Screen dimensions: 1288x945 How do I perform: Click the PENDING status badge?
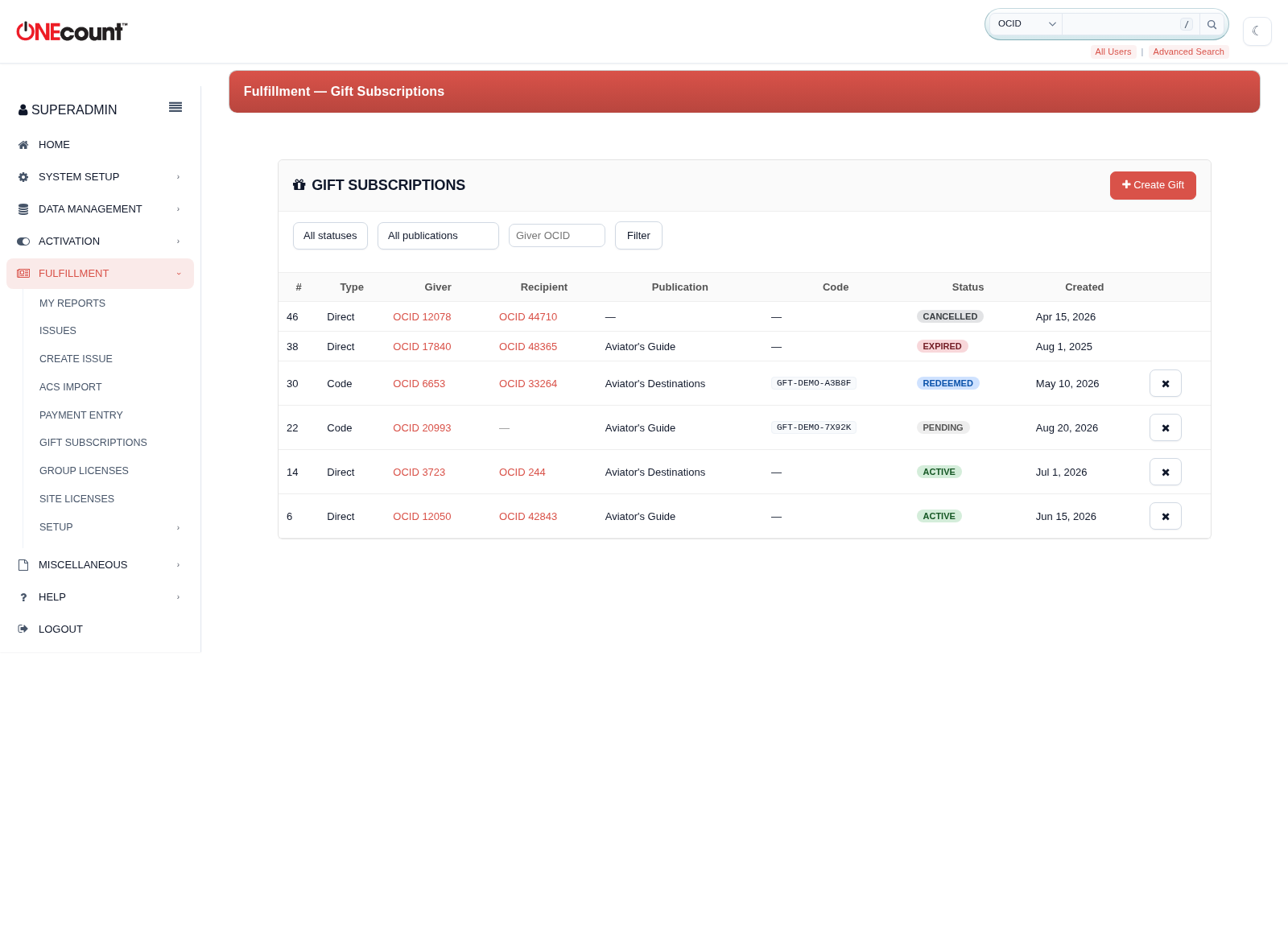943,427
